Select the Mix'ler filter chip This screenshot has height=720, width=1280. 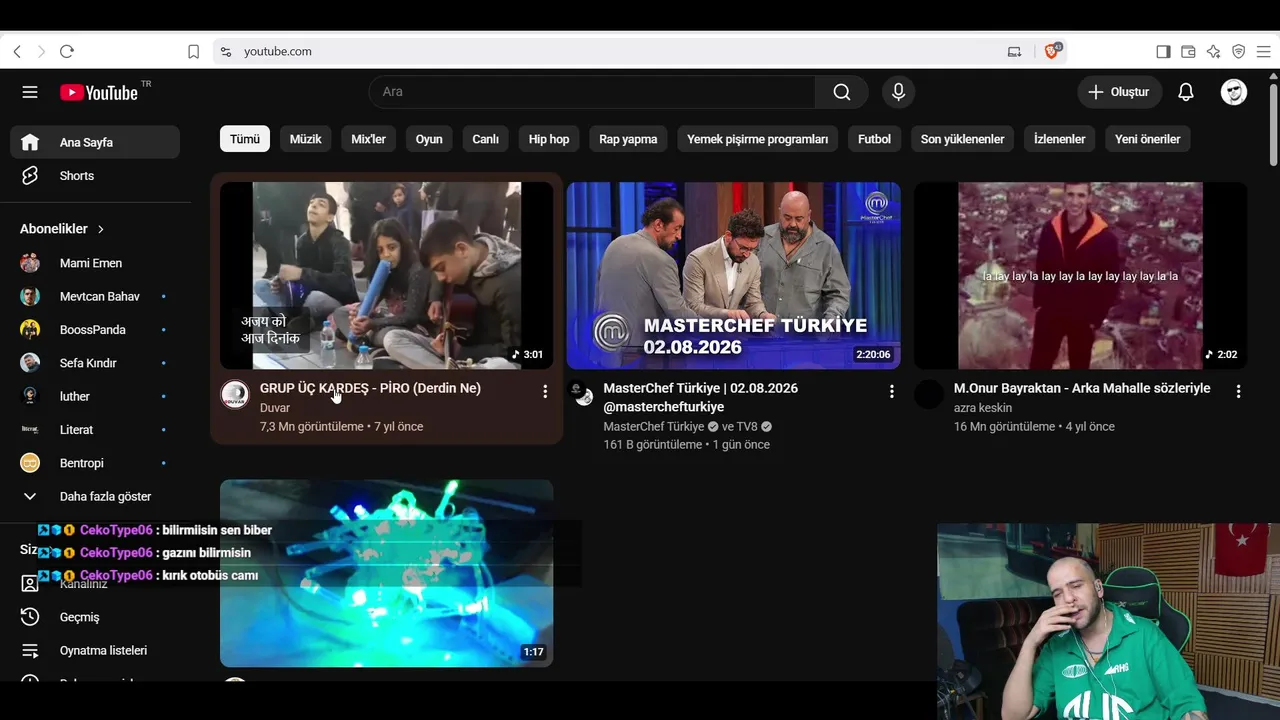368,139
